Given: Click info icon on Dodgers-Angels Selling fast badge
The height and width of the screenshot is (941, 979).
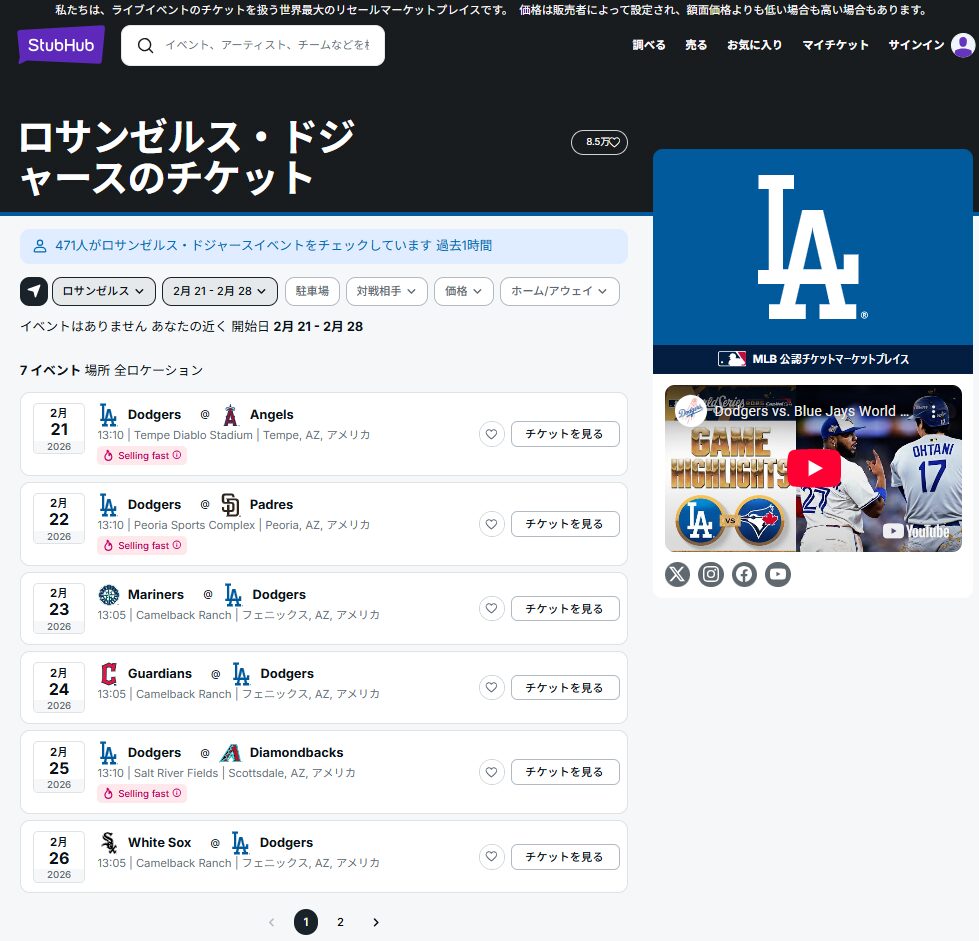Looking at the screenshot, I should [x=177, y=455].
